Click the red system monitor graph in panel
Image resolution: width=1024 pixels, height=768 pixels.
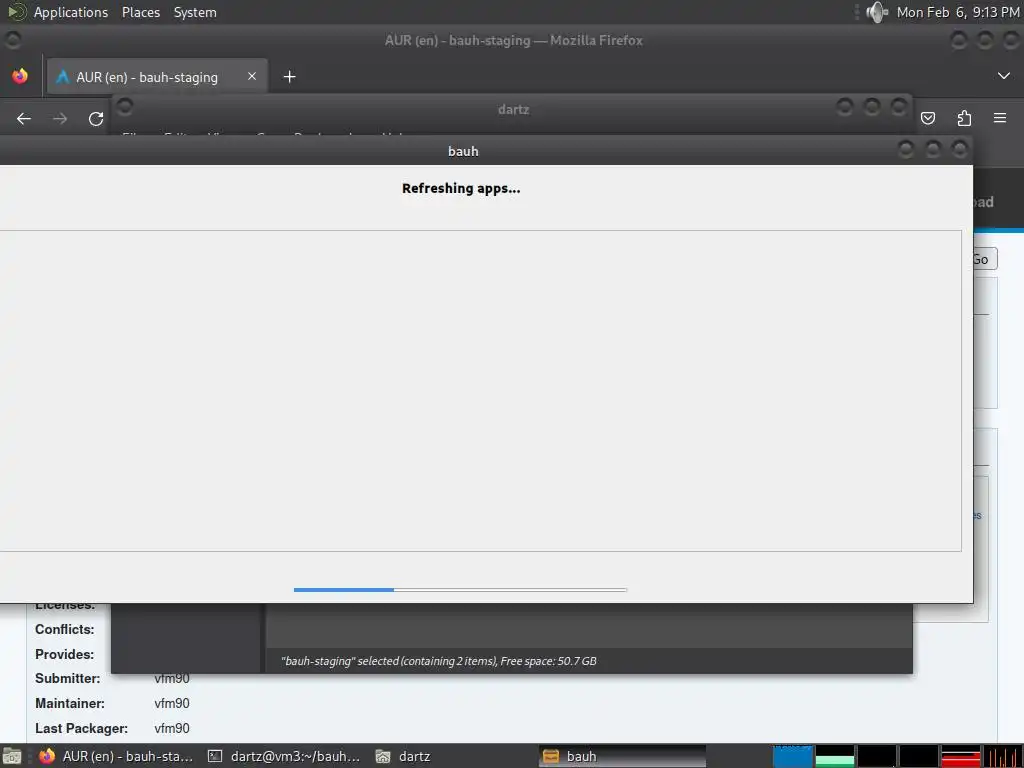pyautogui.click(x=961, y=756)
